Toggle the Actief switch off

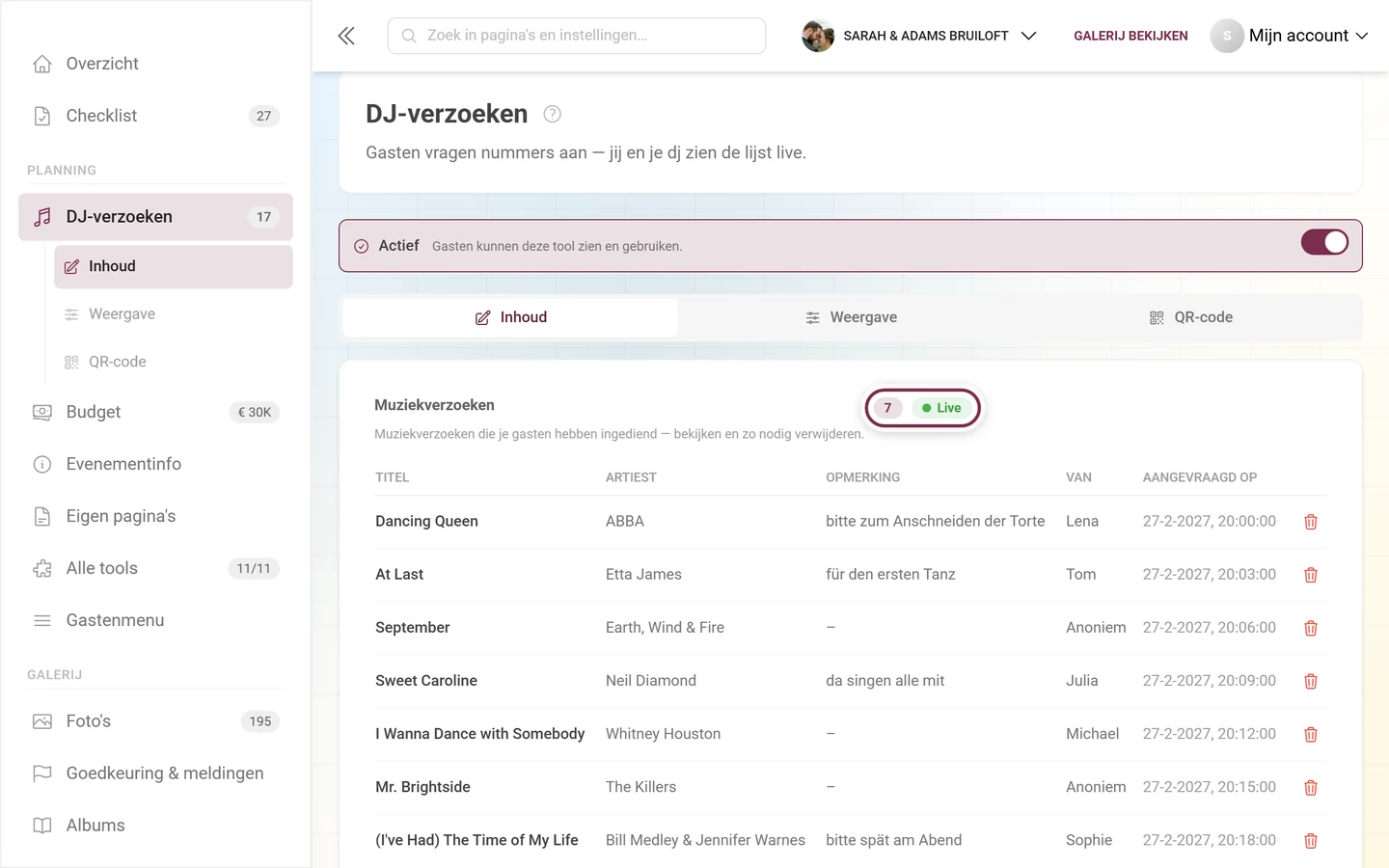click(1324, 242)
